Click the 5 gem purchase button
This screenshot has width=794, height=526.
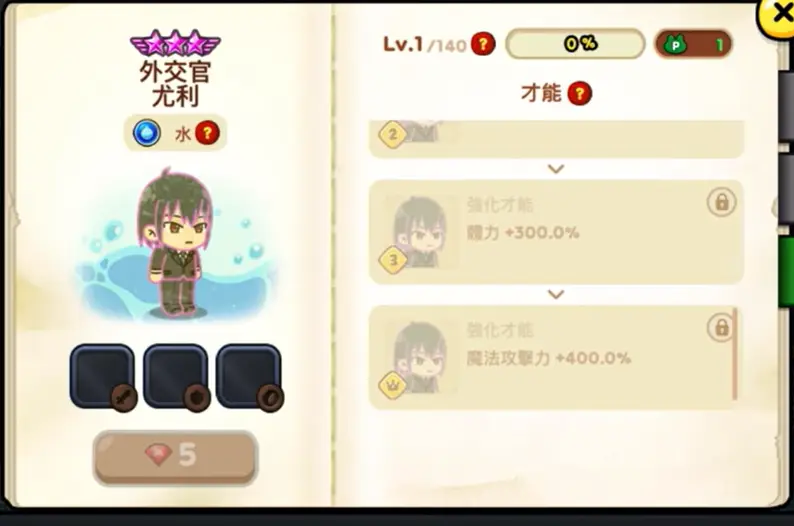(x=176, y=457)
